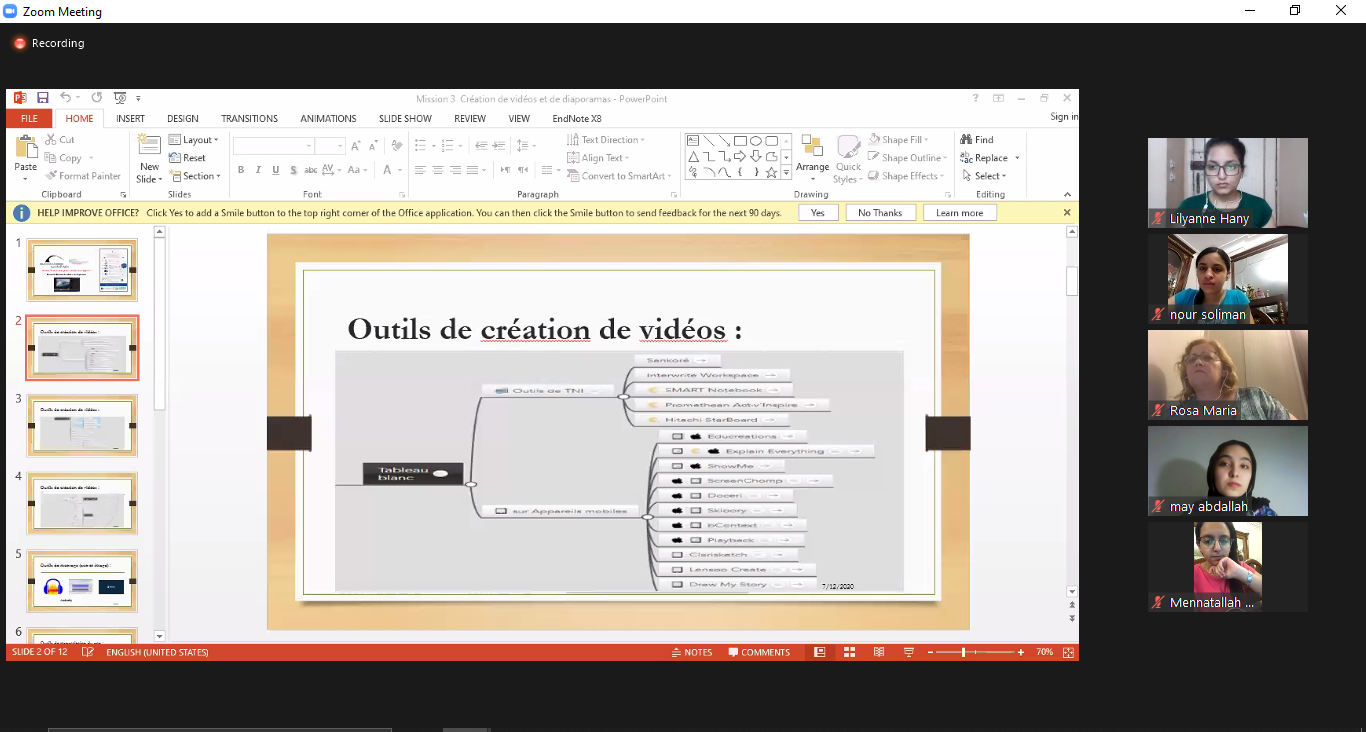Click the Learn more button
Image resolution: width=1366 pixels, height=732 pixels.
coord(959,213)
